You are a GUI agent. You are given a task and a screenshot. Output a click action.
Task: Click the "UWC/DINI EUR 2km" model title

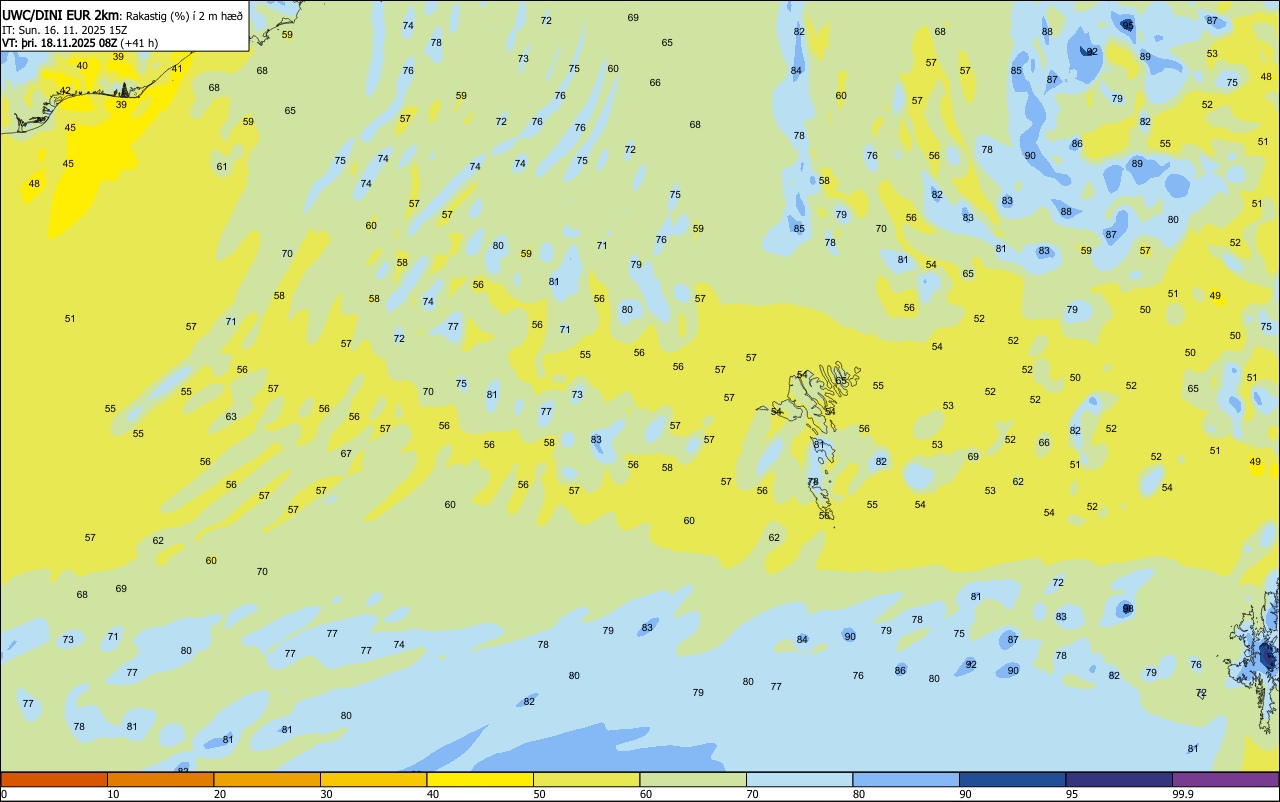[x=60, y=14]
